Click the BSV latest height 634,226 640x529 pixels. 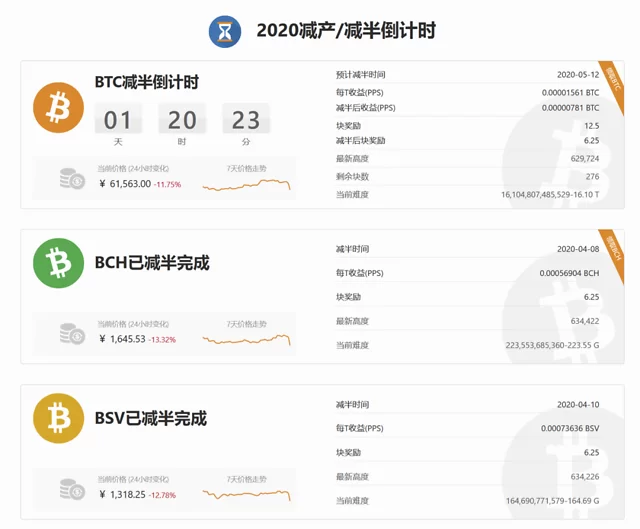click(x=585, y=476)
